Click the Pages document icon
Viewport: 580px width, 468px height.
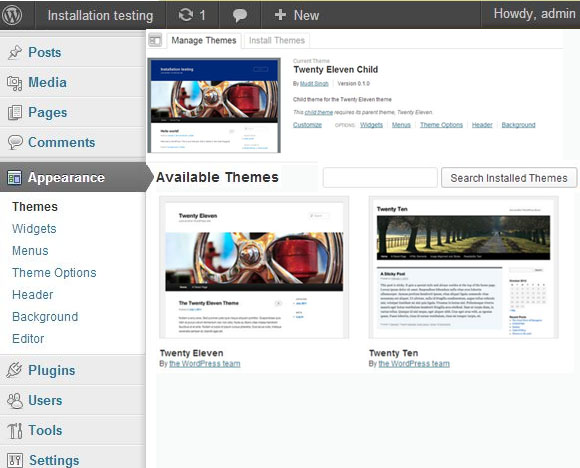[x=15, y=112]
